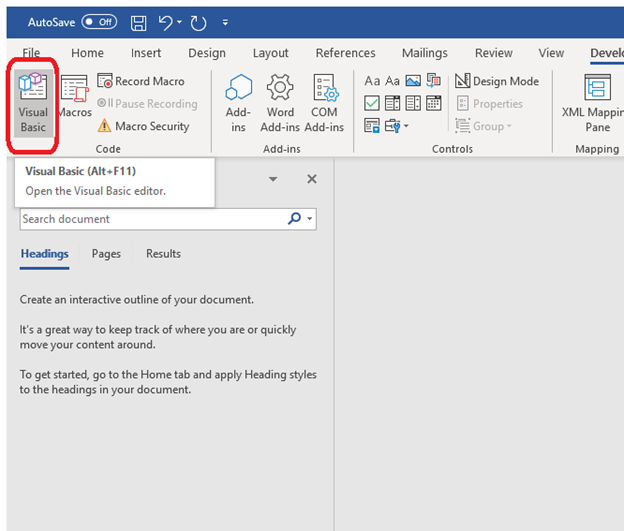Viewport: 624px width, 531px height.
Task: Switch to the View tab
Action: click(x=551, y=53)
